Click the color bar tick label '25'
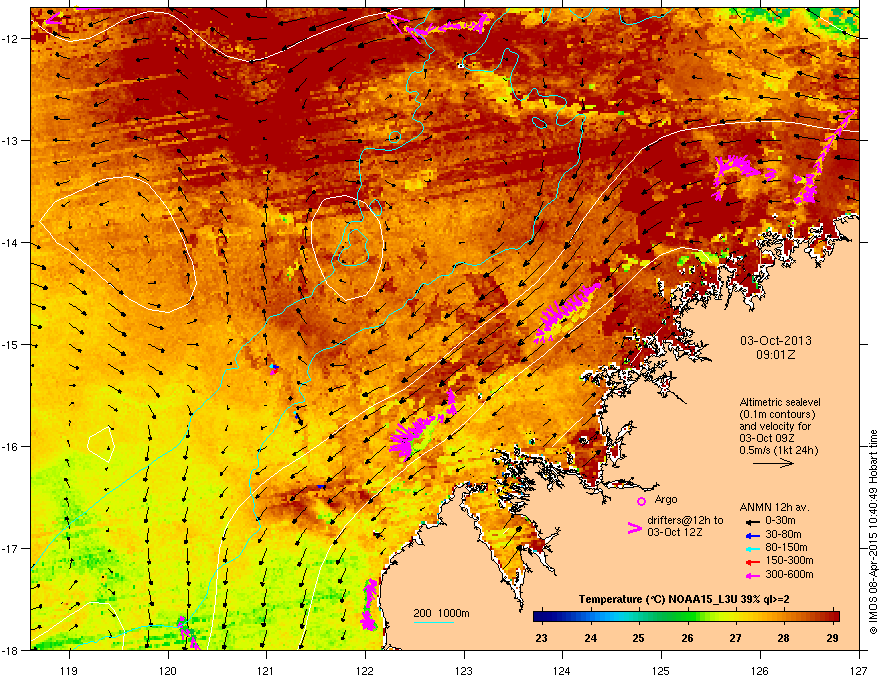 tap(639, 638)
